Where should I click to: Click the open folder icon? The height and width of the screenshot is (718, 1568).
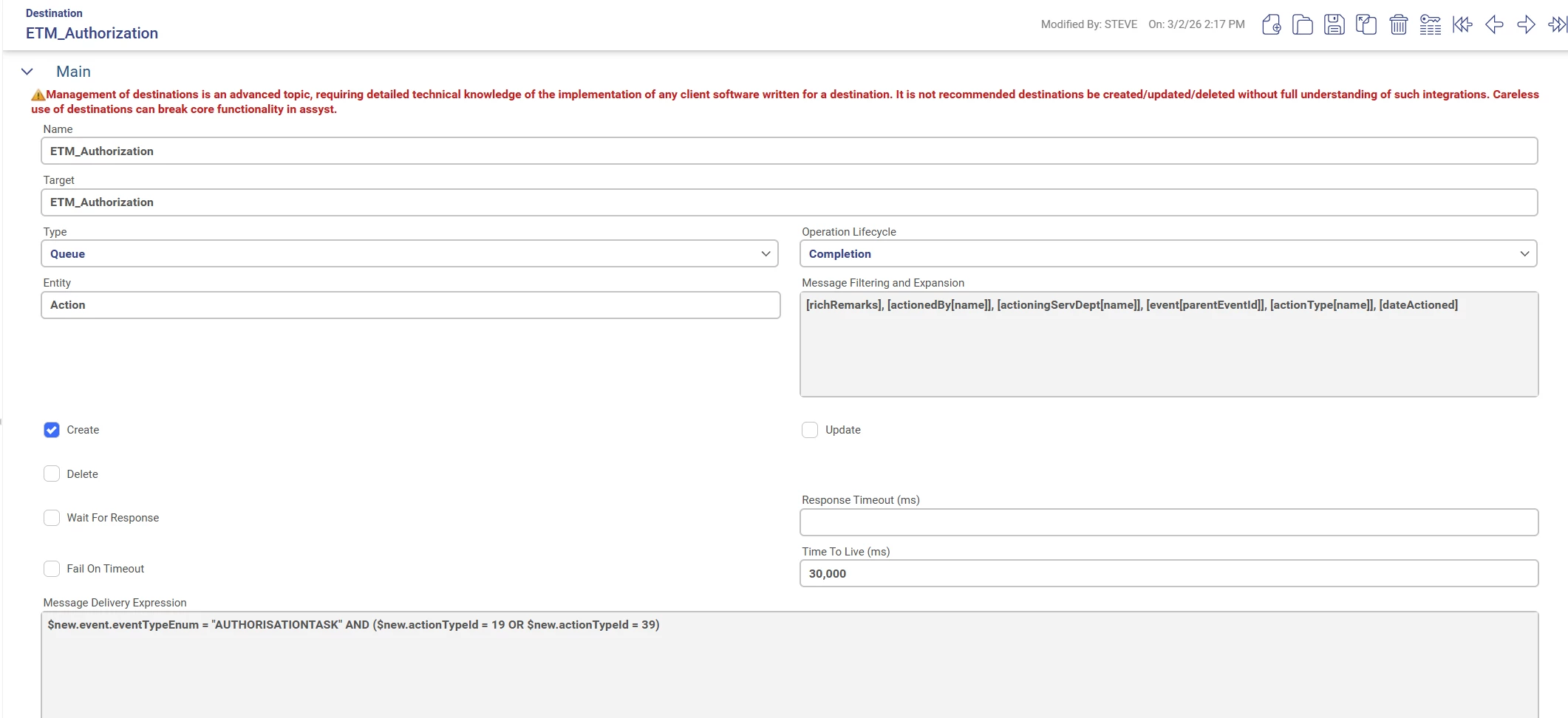(x=1302, y=24)
